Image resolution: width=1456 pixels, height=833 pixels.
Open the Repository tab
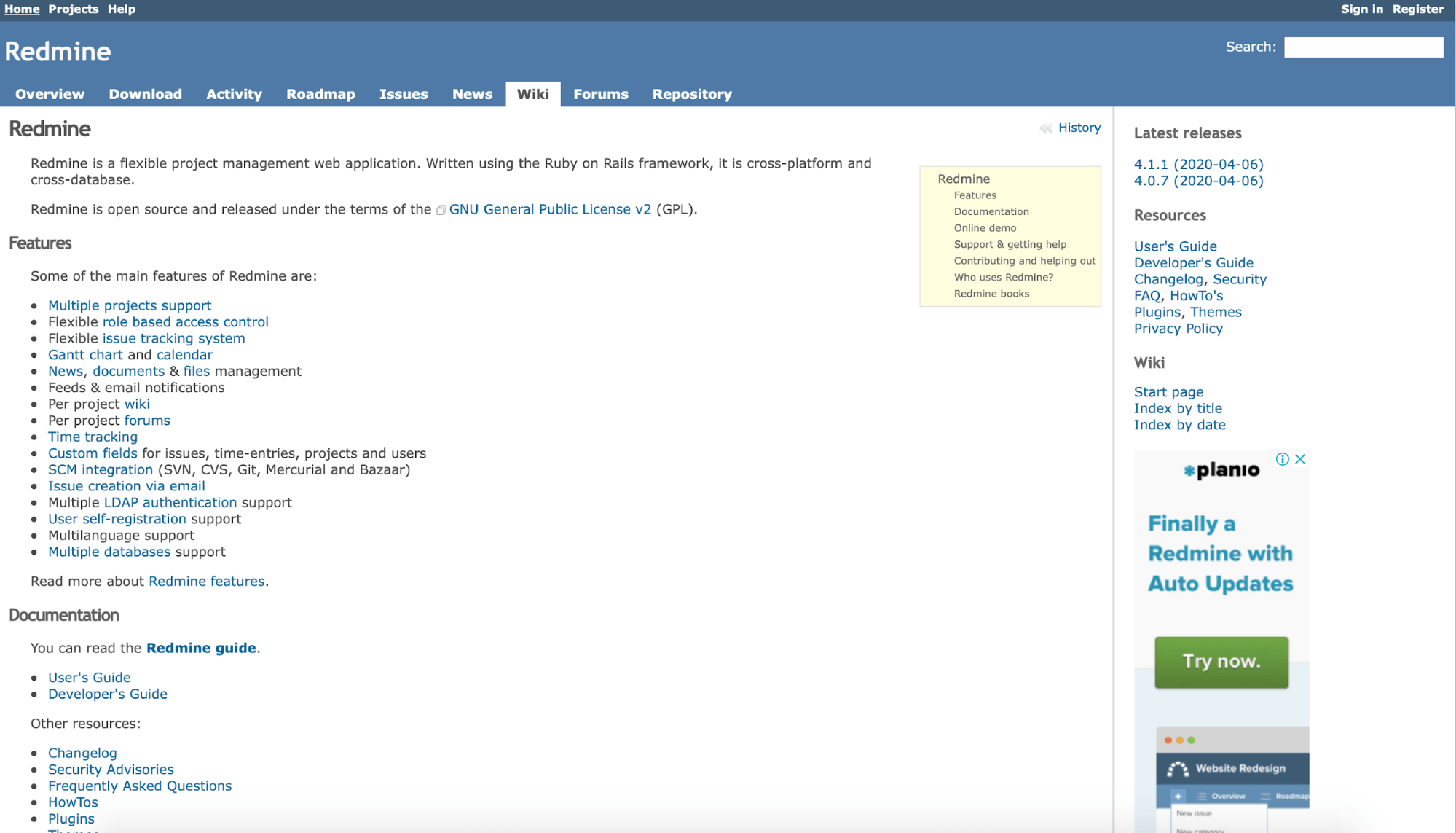691,93
